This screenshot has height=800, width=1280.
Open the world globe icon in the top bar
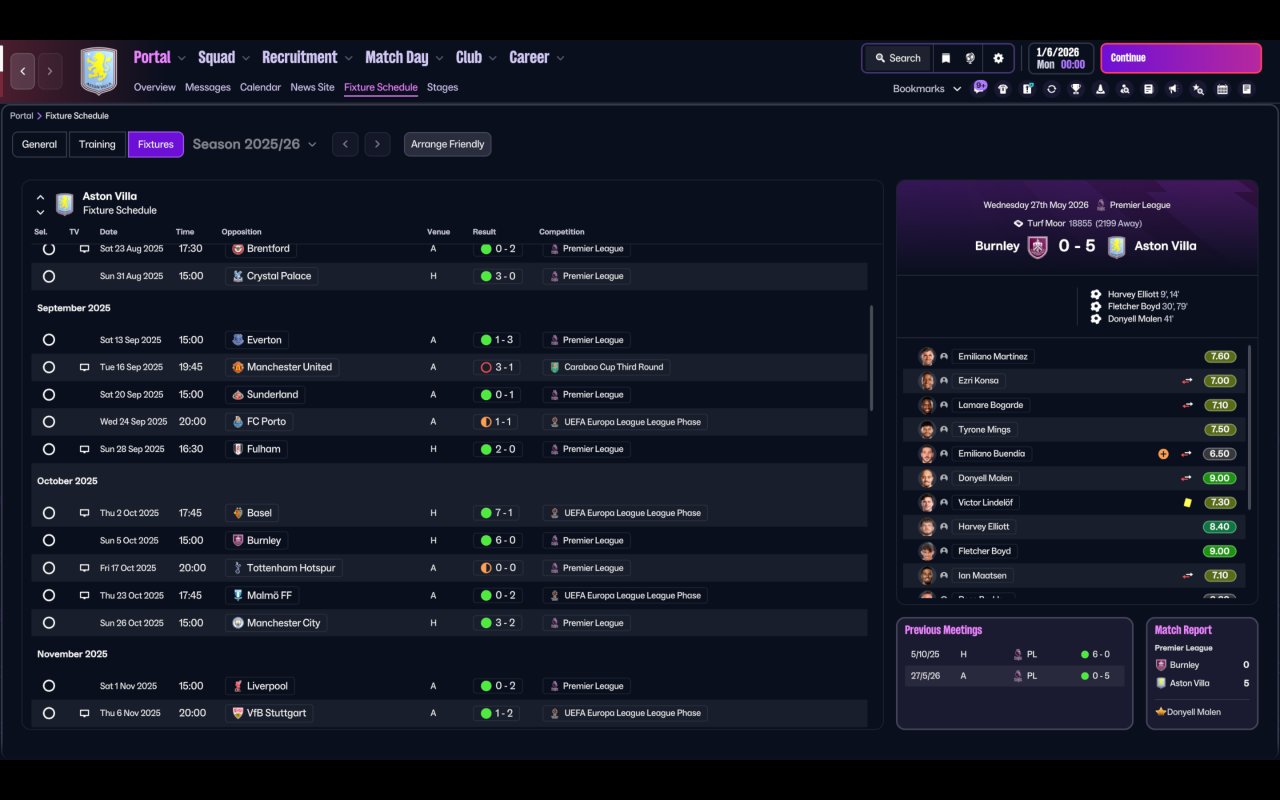click(970, 58)
